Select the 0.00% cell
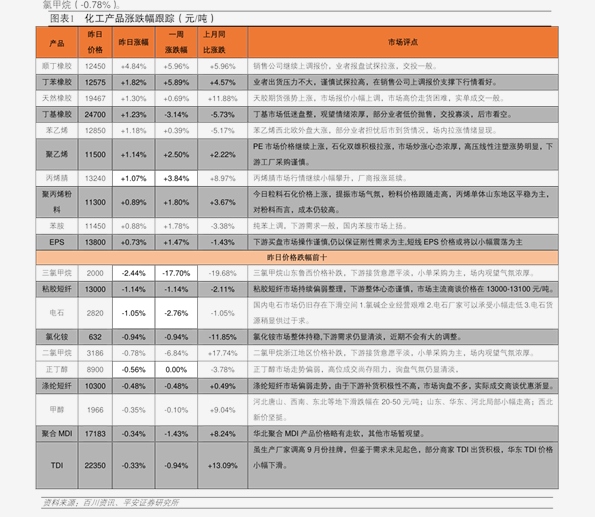Viewport: 595px width, 517px height. click(176, 369)
